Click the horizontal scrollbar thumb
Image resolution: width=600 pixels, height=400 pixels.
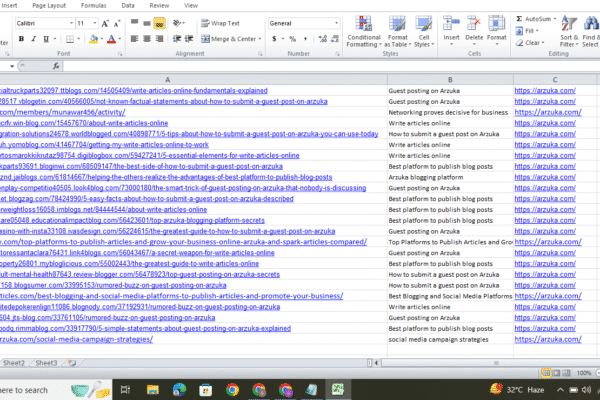tap(496, 363)
